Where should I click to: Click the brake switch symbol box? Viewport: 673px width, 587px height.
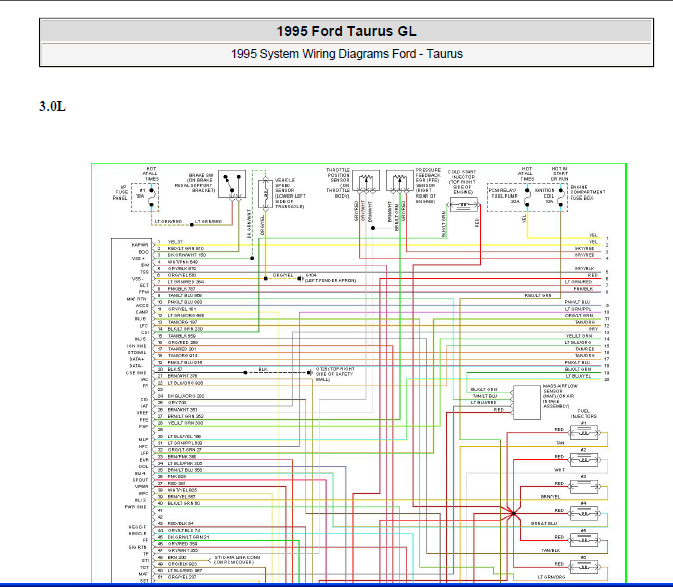point(232,184)
